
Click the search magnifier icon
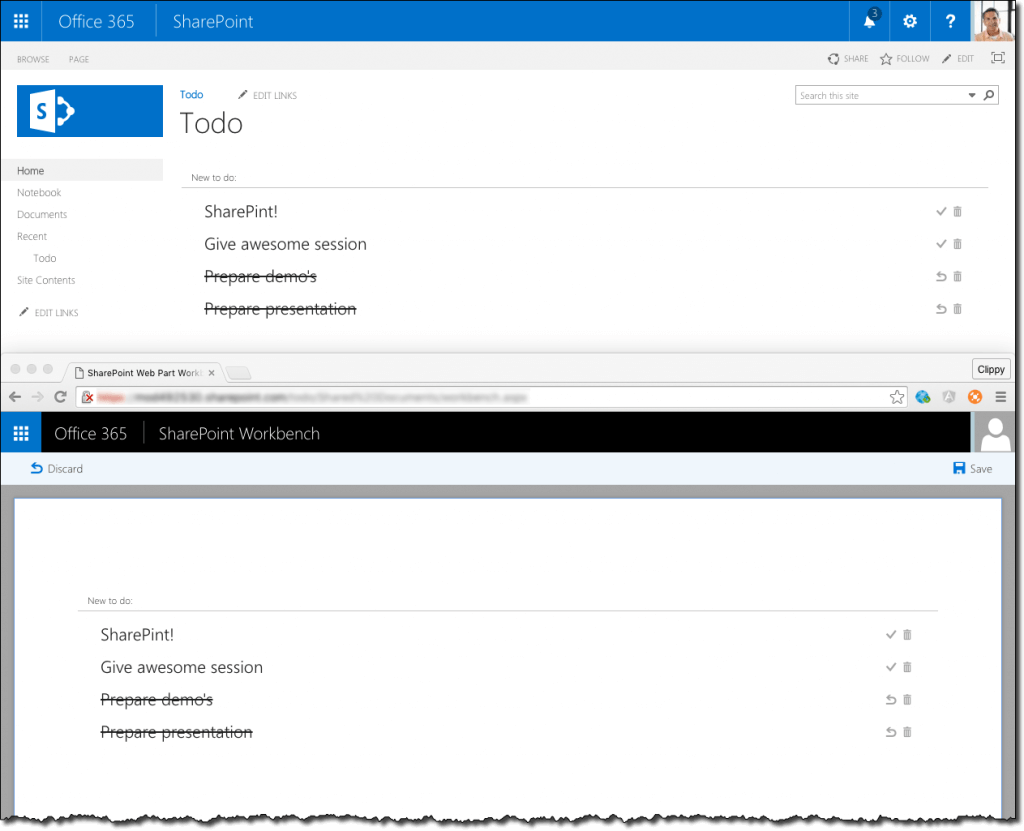click(989, 94)
